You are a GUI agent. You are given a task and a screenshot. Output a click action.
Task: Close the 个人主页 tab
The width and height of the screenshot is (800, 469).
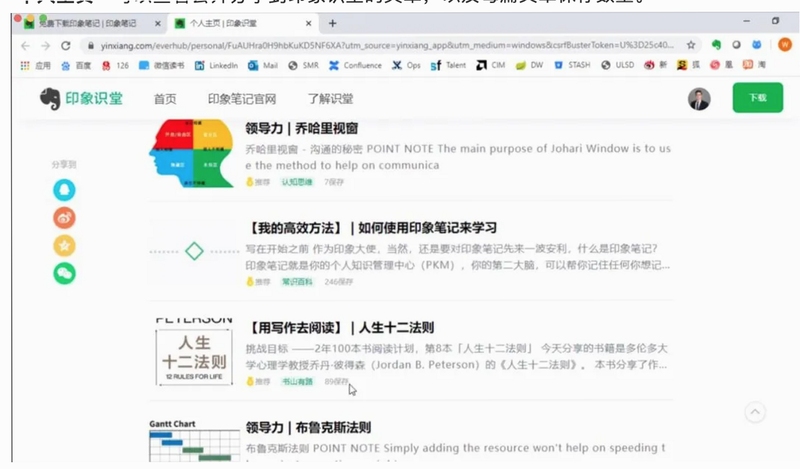pyautogui.click(x=309, y=23)
